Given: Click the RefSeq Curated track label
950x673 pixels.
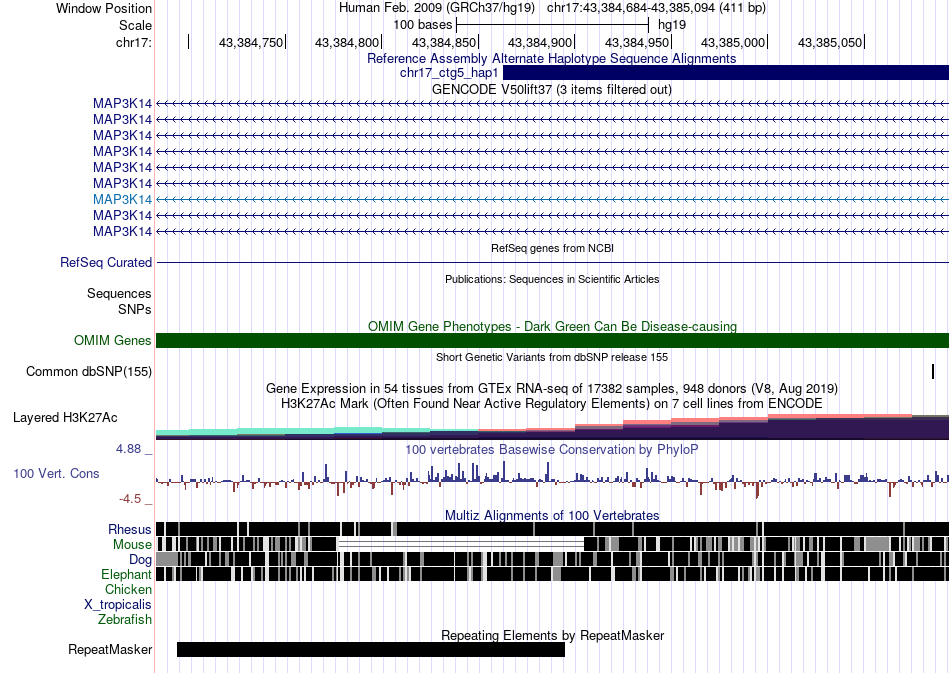Looking at the screenshot, I should (x=106, y=262).
